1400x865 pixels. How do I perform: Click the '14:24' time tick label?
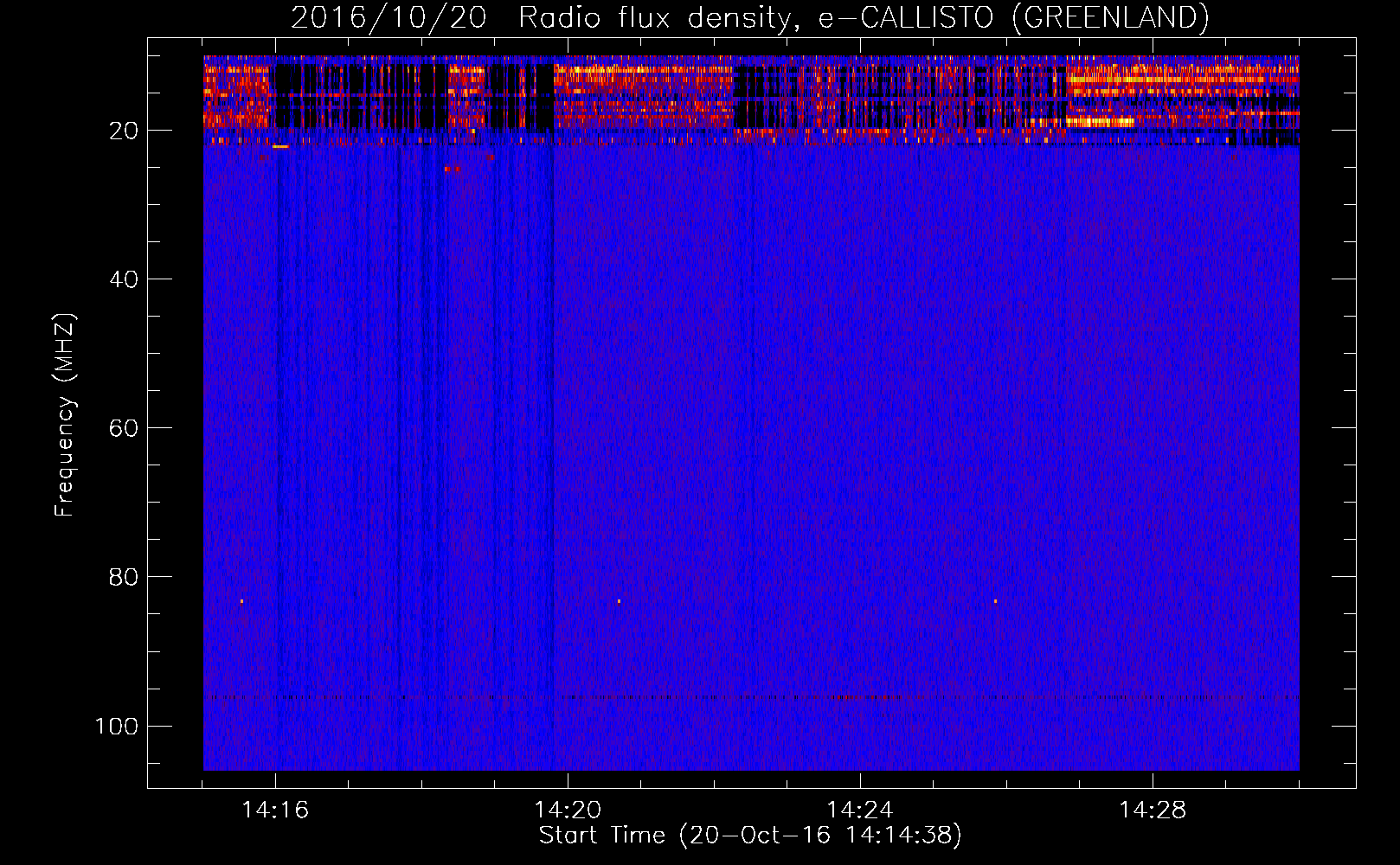coord(860,810)
